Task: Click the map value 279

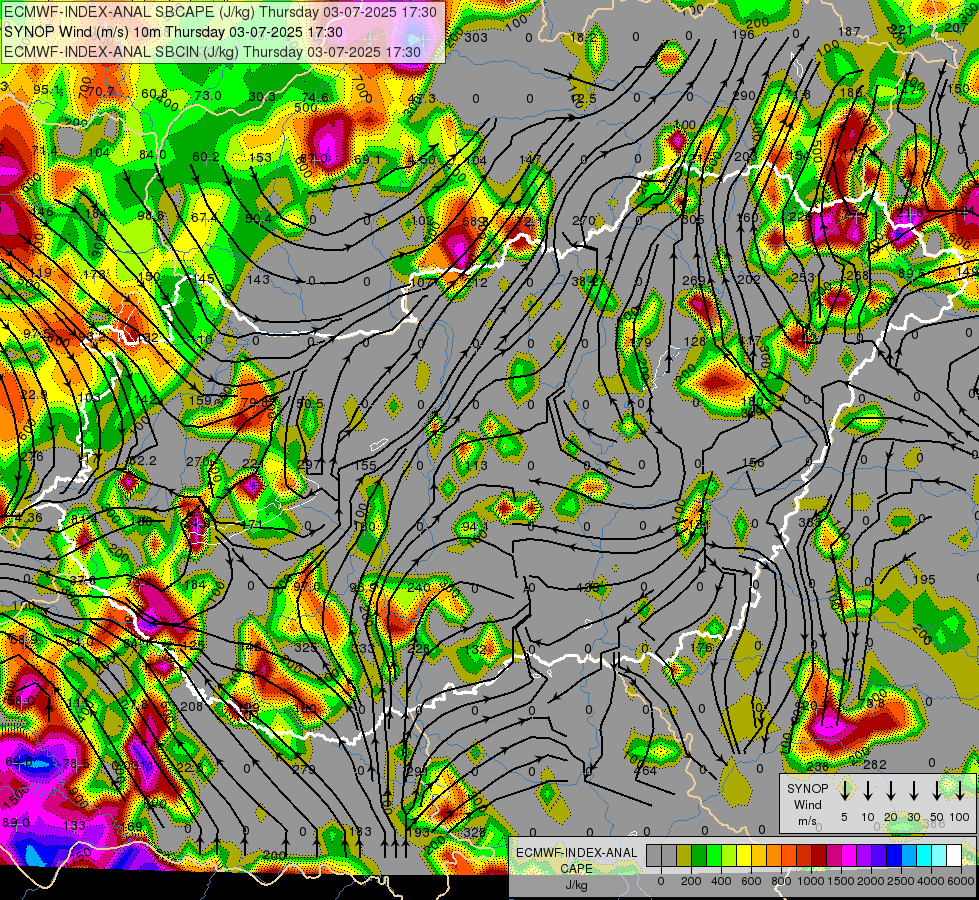Action: (x=304, y=769)
